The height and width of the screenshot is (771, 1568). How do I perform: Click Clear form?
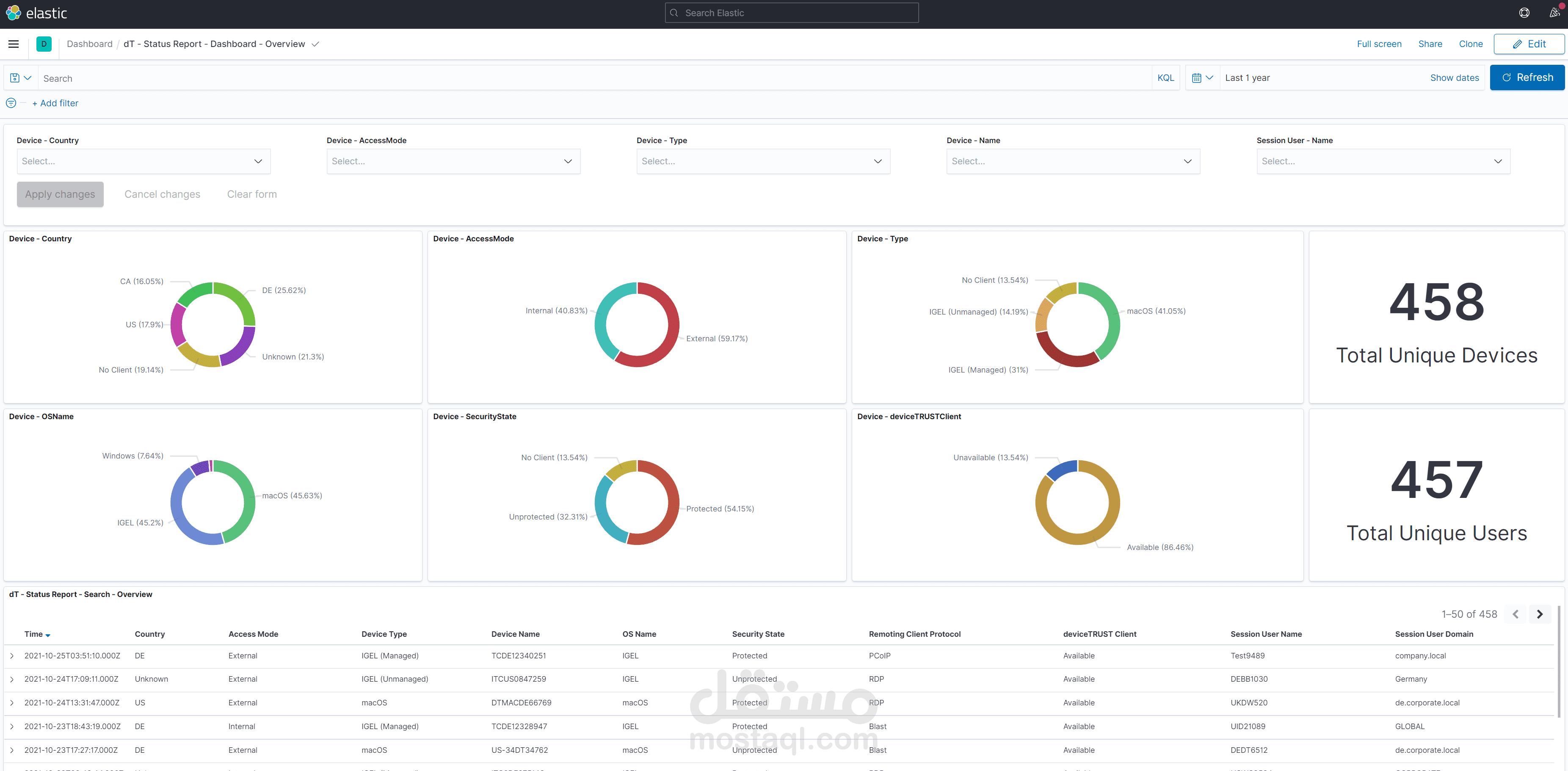(252, 194)
